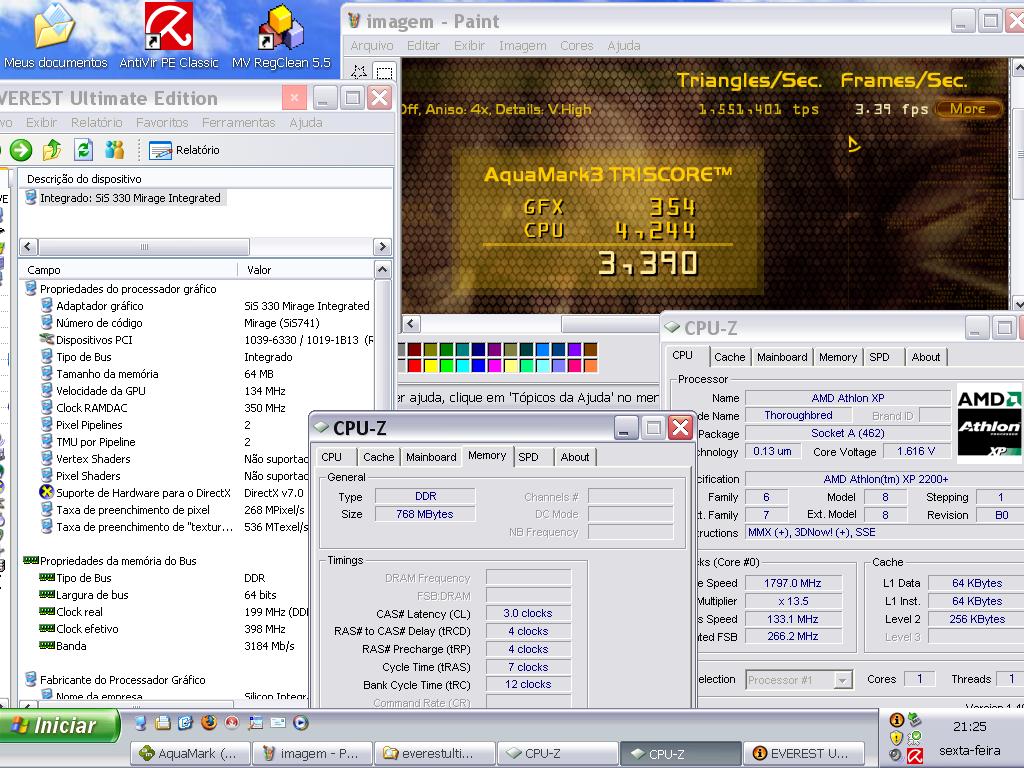Click the green forward arrow in EVEREST toolbar

tap(20, 150)
